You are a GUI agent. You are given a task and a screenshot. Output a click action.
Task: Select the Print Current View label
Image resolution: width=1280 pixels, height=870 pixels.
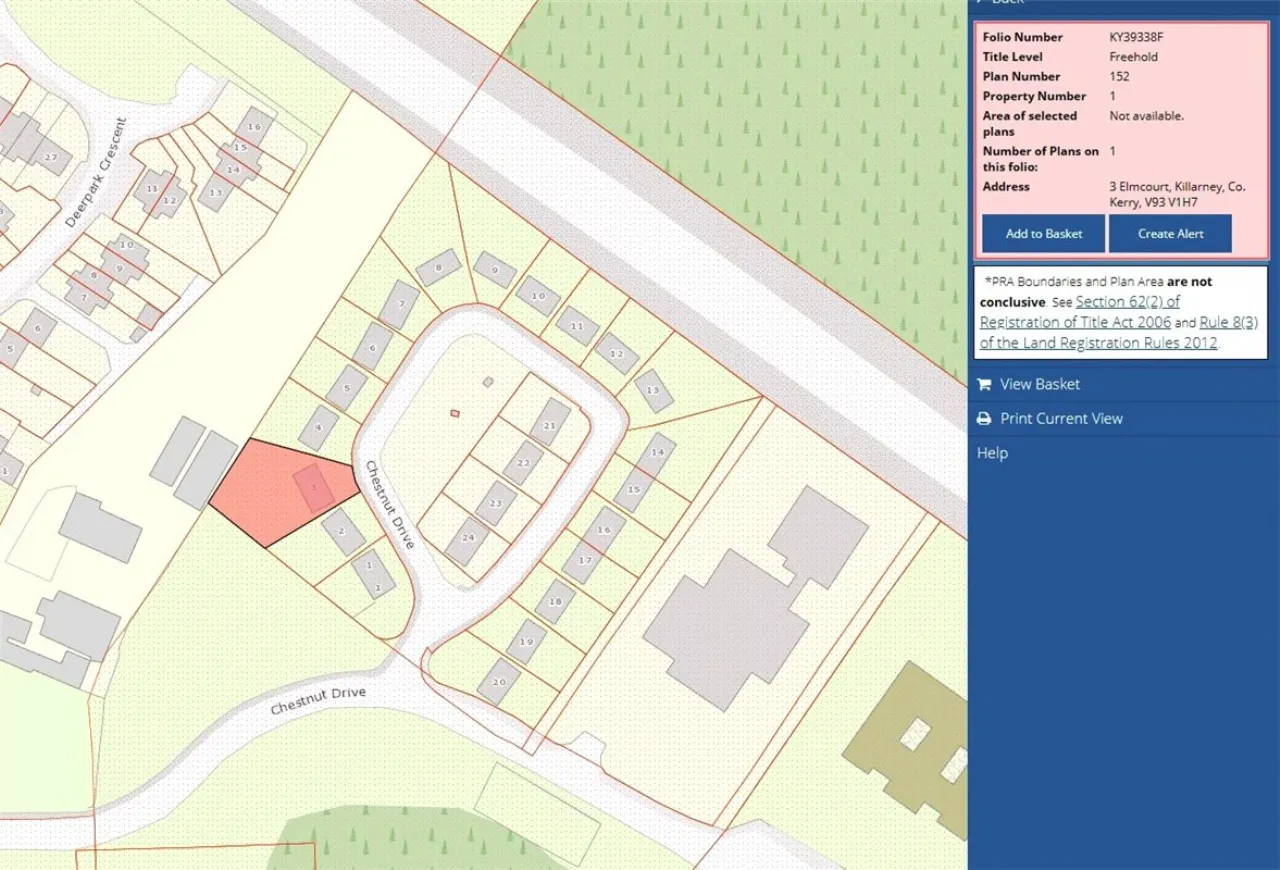coord(1061,419)
